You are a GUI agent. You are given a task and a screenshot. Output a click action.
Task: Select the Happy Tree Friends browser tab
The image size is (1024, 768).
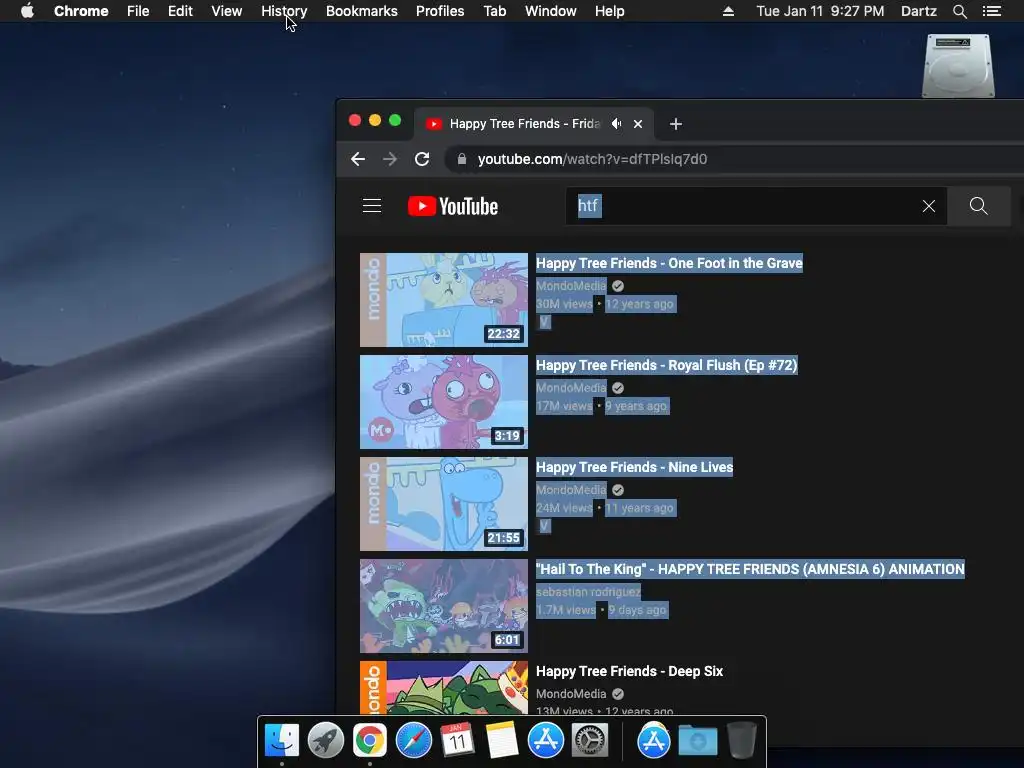pos(524,124)
